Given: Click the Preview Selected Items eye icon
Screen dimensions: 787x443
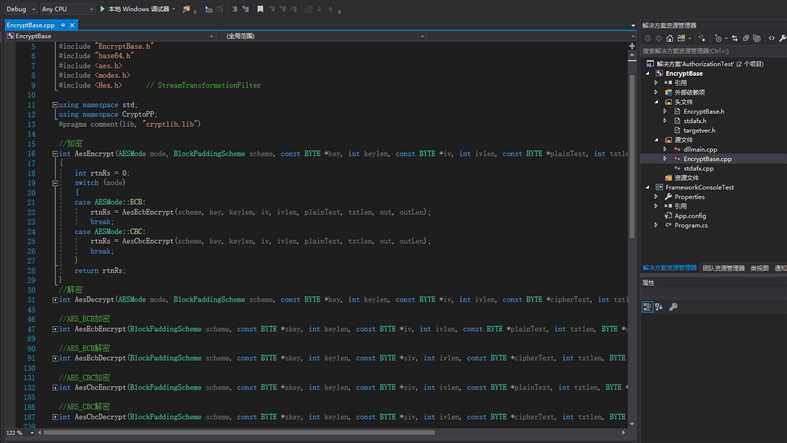Looking at the screenshot, I should (x=771, y=38).
